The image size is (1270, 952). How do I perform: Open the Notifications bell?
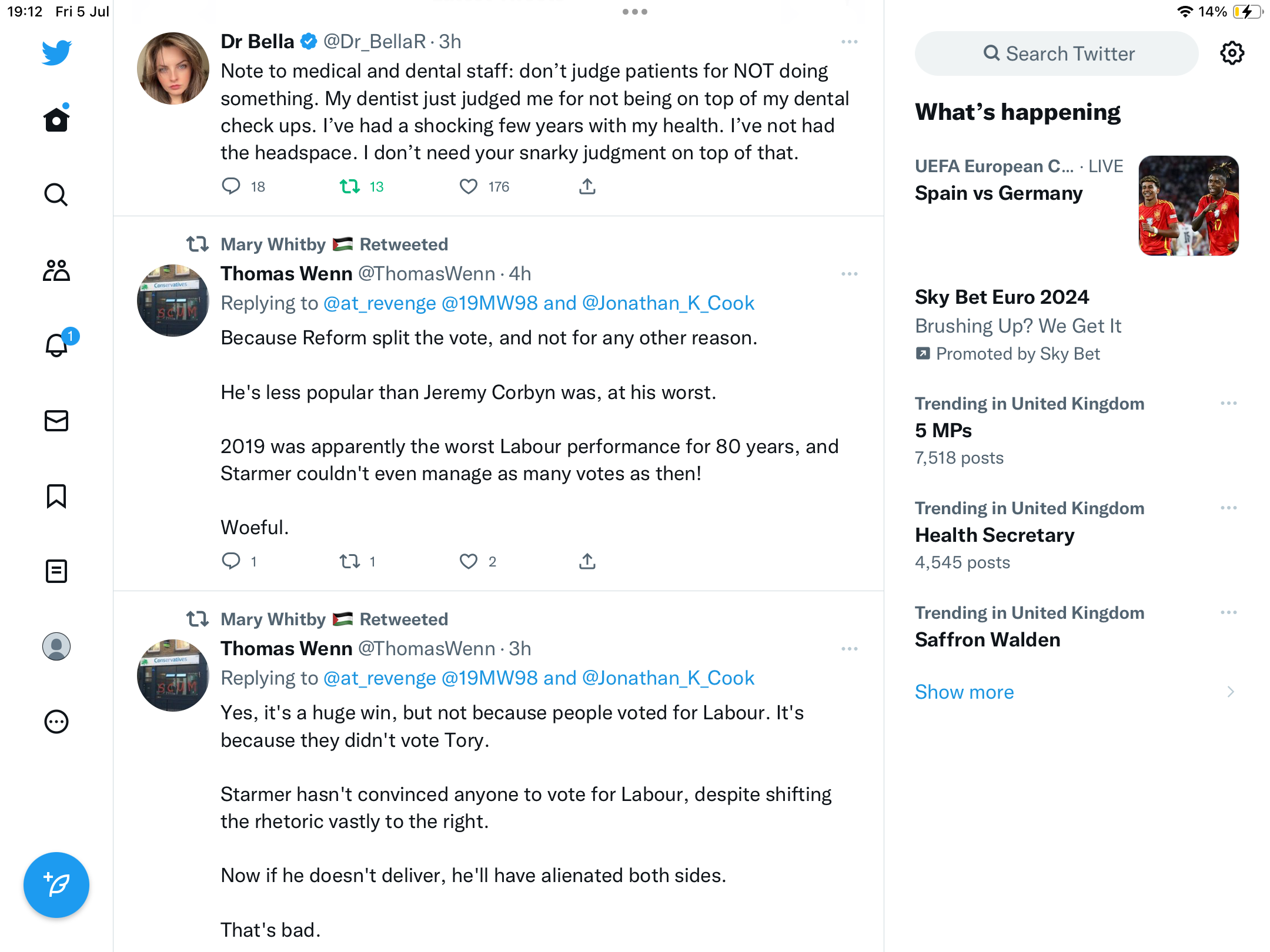click(57, 345)
